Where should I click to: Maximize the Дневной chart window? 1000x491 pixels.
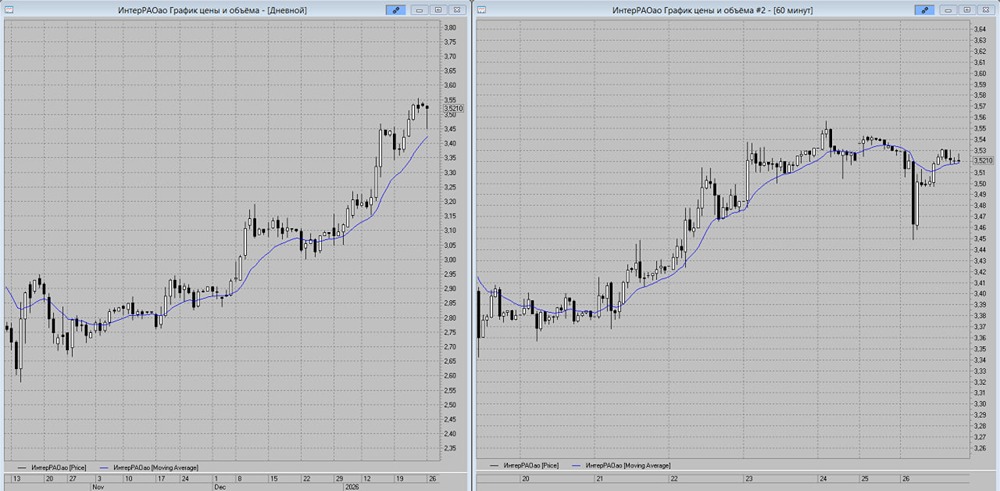click(438, 10)
